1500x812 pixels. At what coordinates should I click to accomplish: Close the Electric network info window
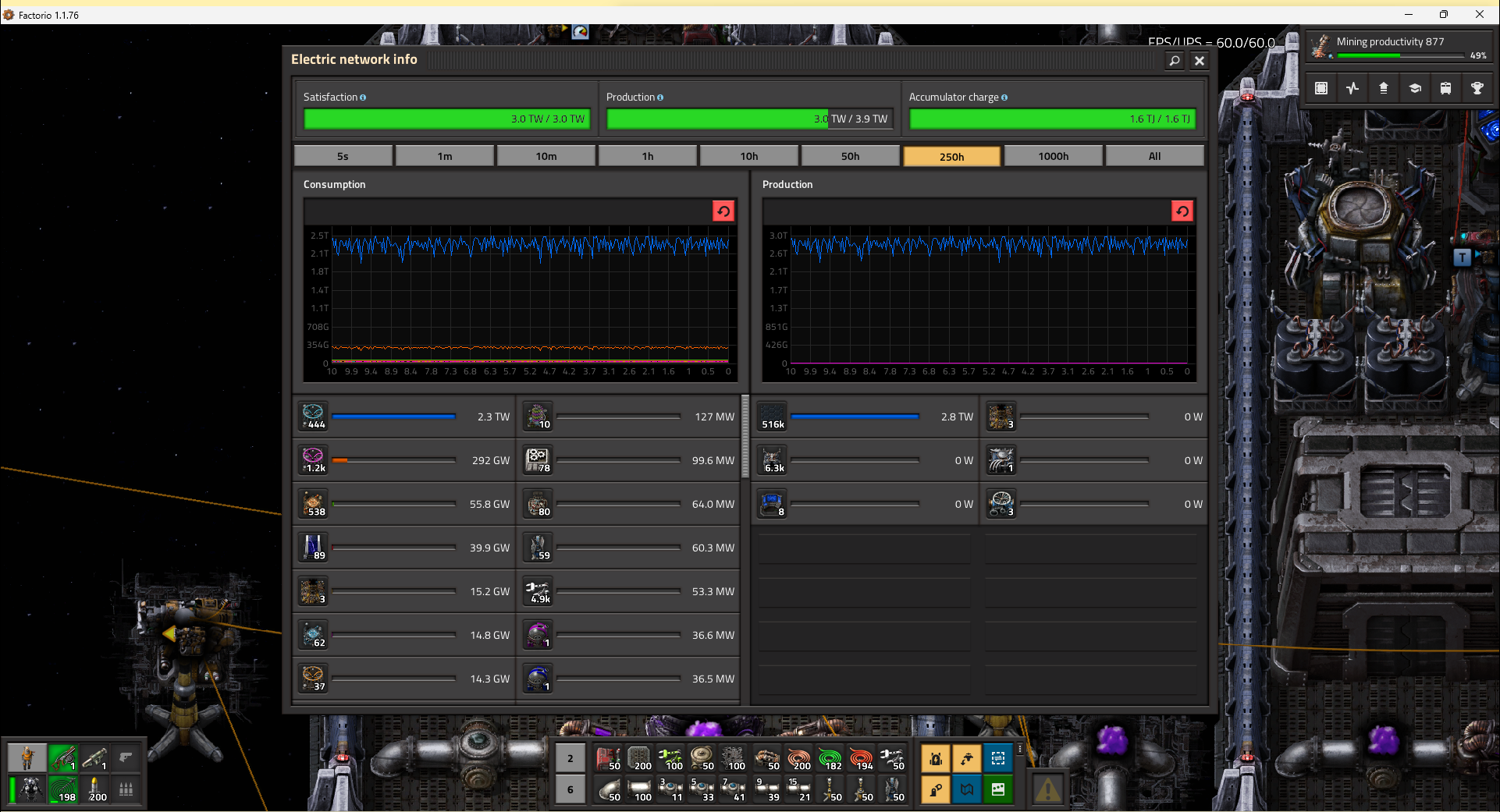click(1200, 61)
